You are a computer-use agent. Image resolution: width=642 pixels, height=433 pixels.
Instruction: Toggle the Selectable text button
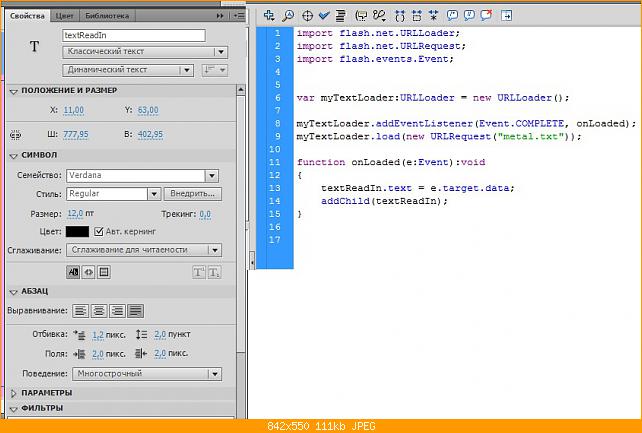click(73, 272)
